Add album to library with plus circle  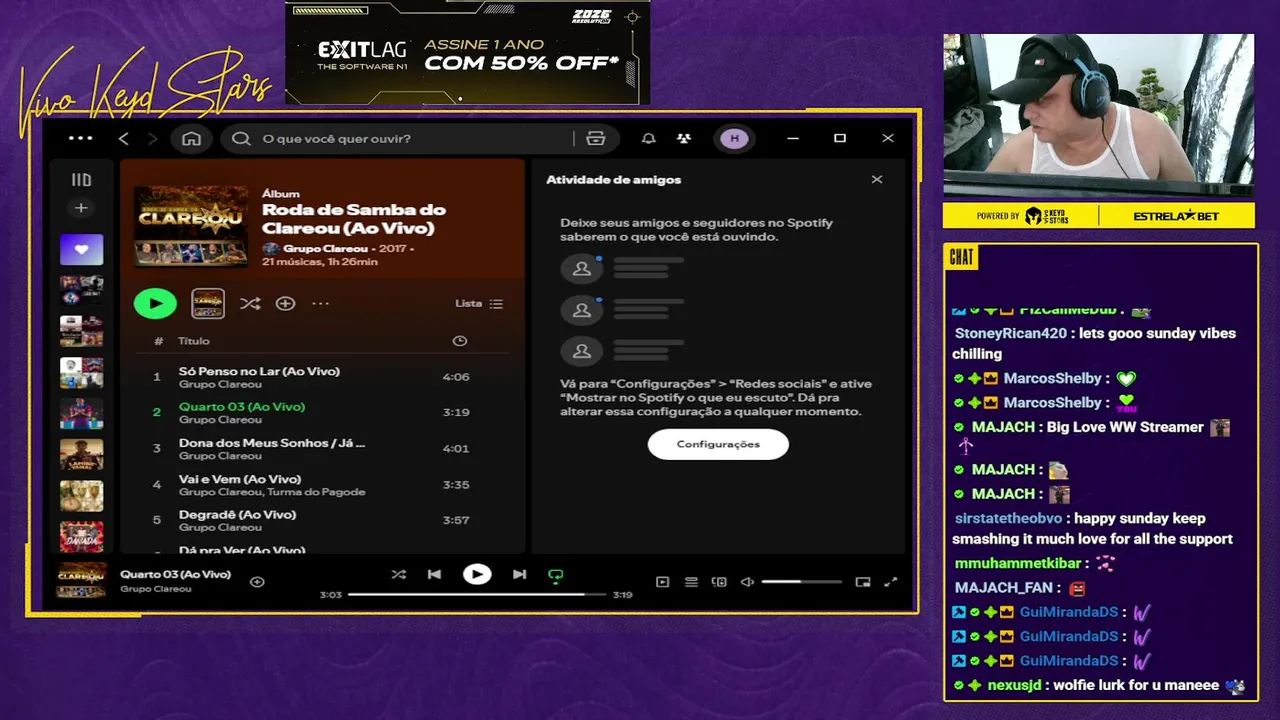point(285,303)
